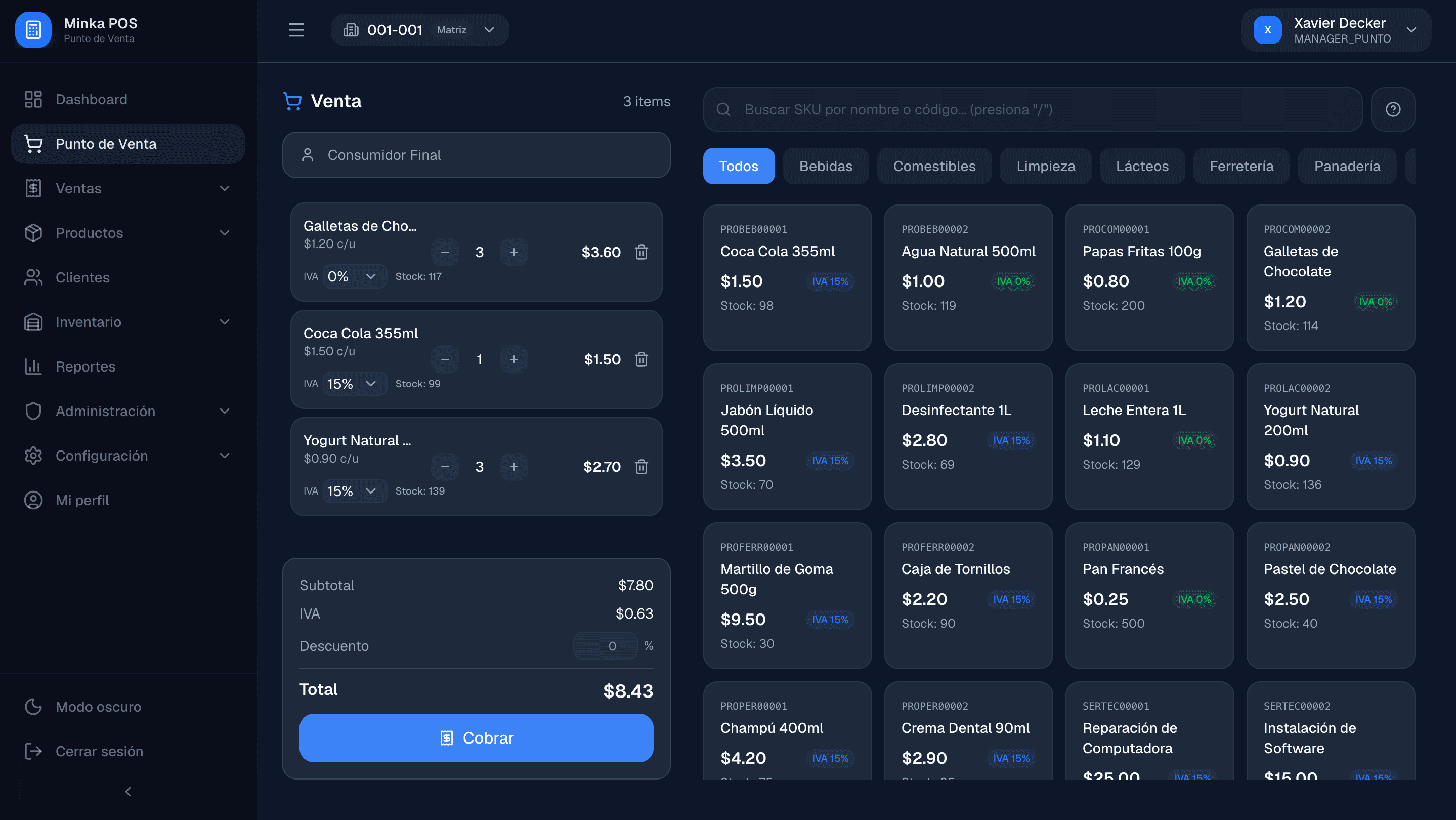Decrease Coca Cola 355ml quantity
The width and height of the screenshot is (1456, 820).
click(445, 360)
